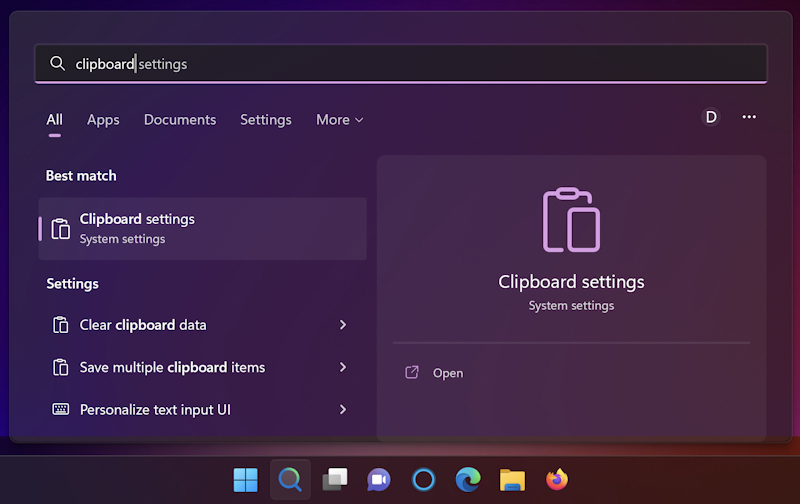Select the All filter tab
Image resolution: width=800 pixels, height=504 pixels.
[x=55, y=120]
